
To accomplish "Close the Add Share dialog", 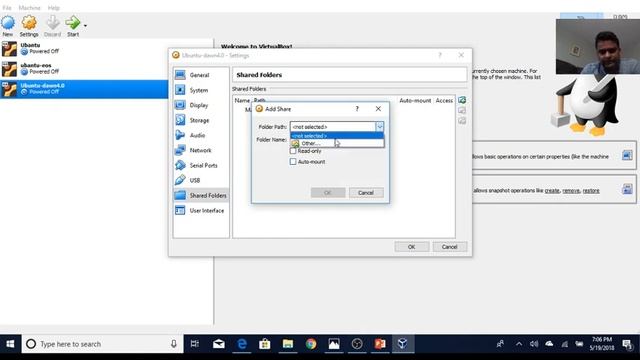I will pos(378,109).
